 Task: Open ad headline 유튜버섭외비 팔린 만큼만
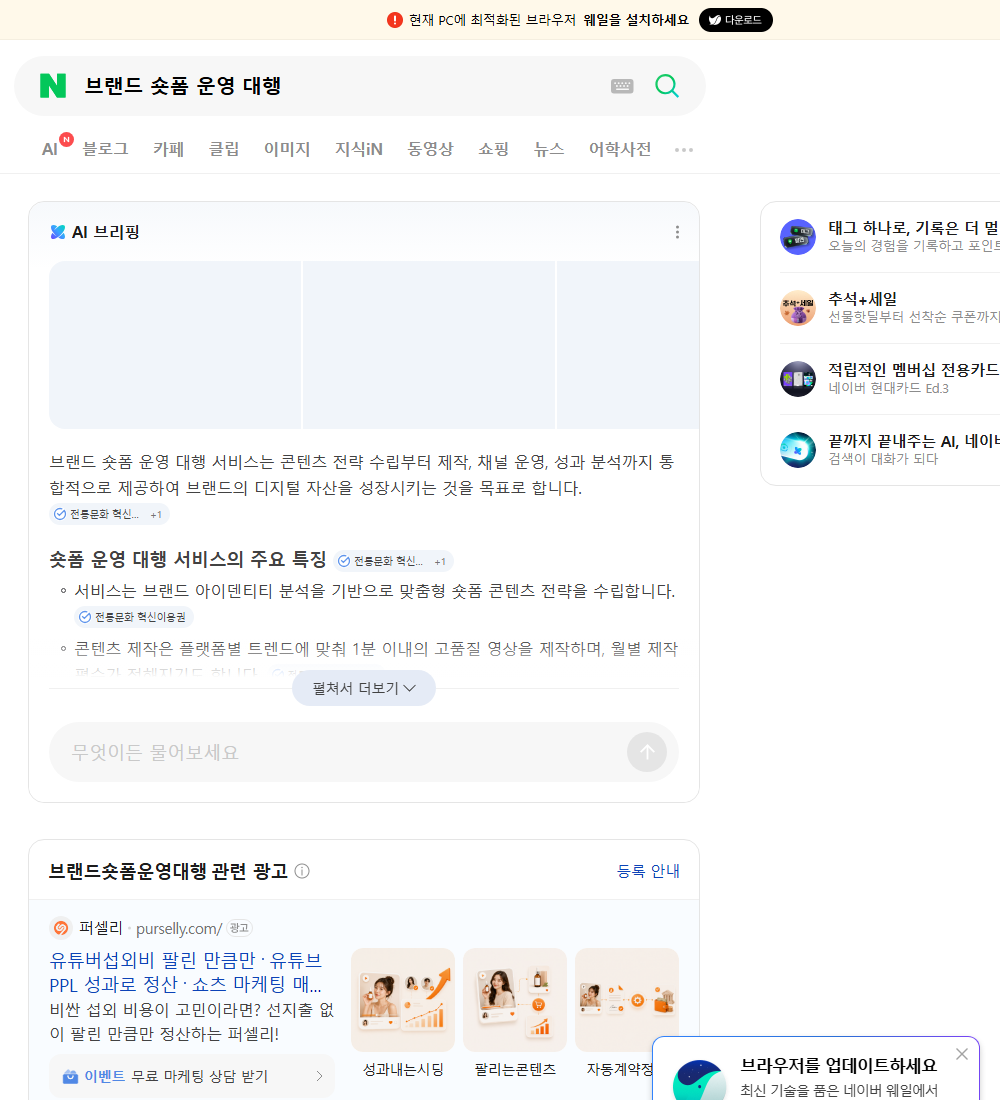(186, 972)
